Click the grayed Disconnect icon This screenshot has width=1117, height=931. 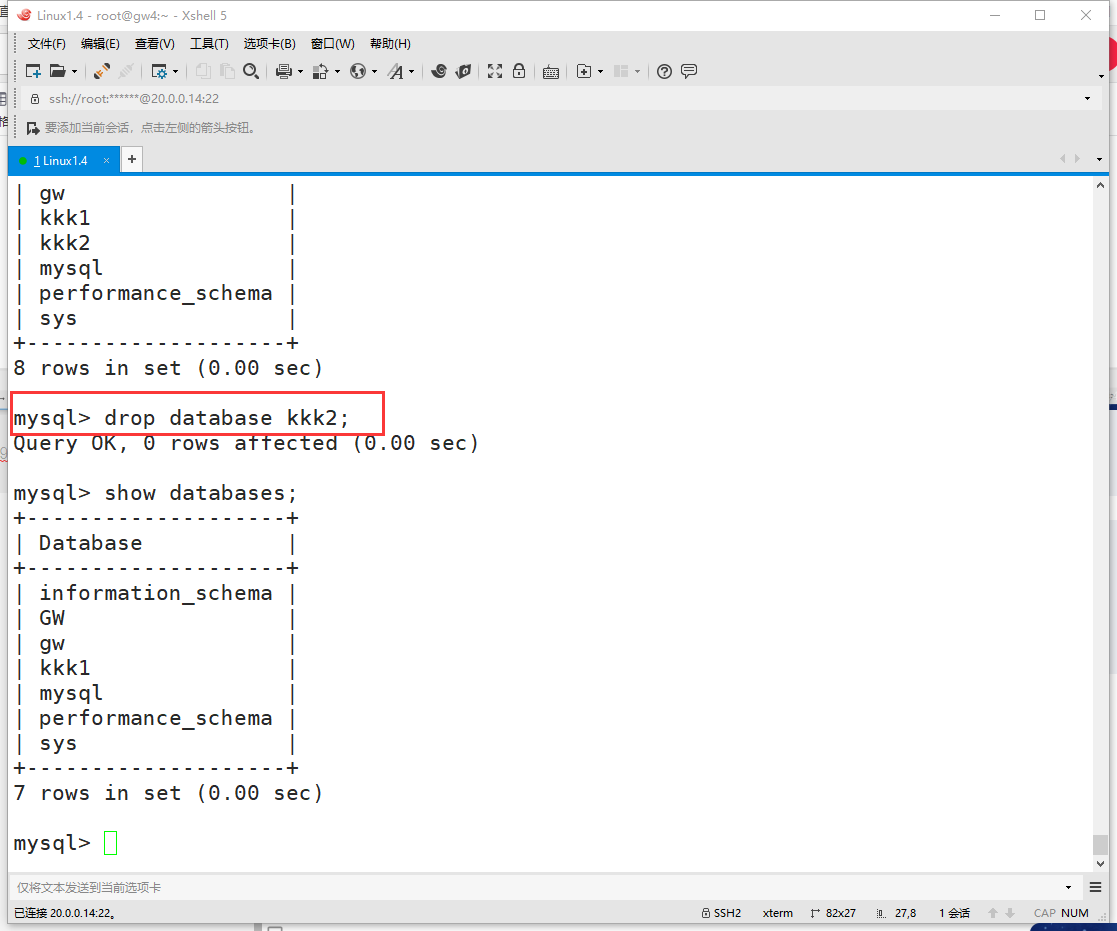tap(126, 71)
